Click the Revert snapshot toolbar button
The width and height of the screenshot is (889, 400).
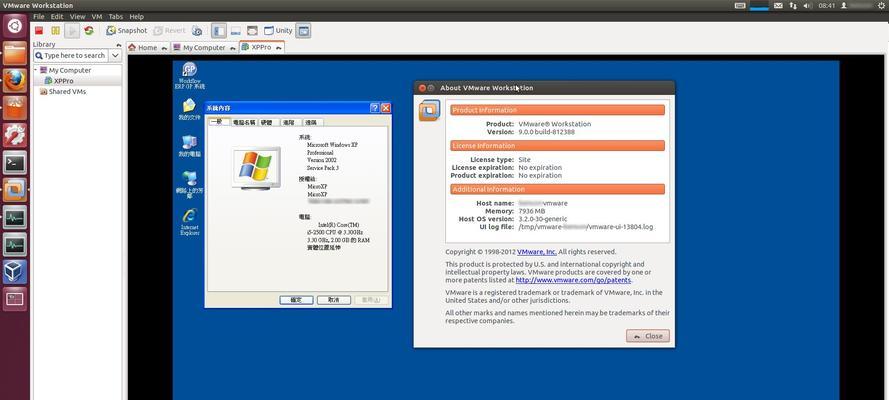pos(170,31)
